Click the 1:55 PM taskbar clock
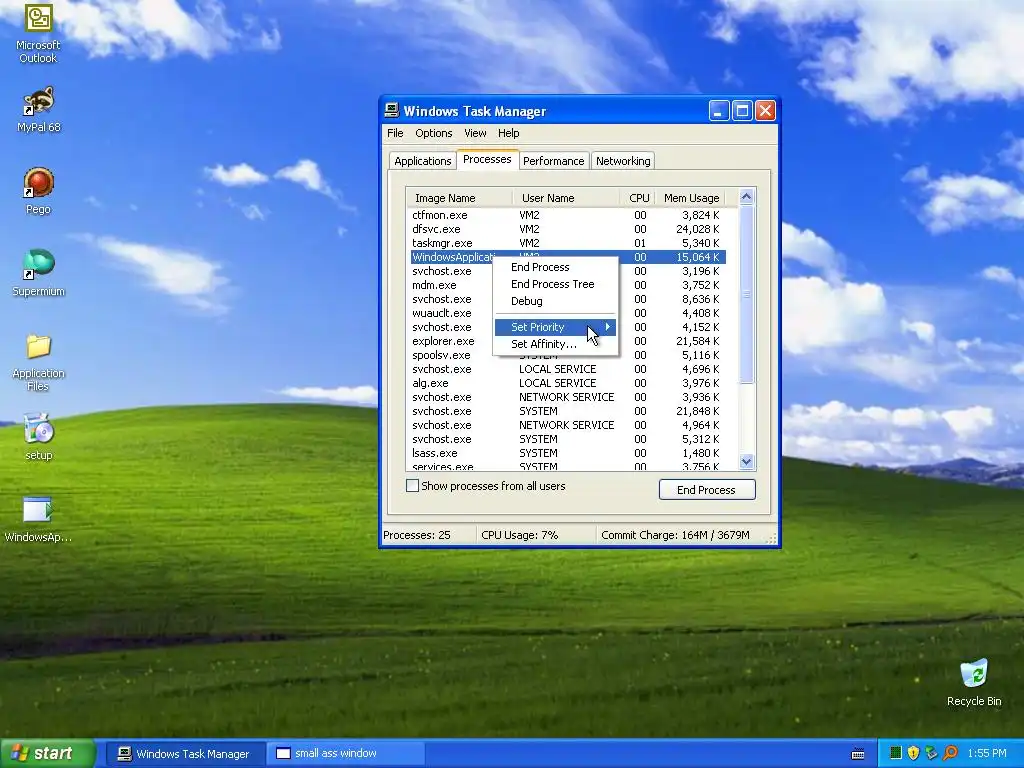 coord(987,754)
